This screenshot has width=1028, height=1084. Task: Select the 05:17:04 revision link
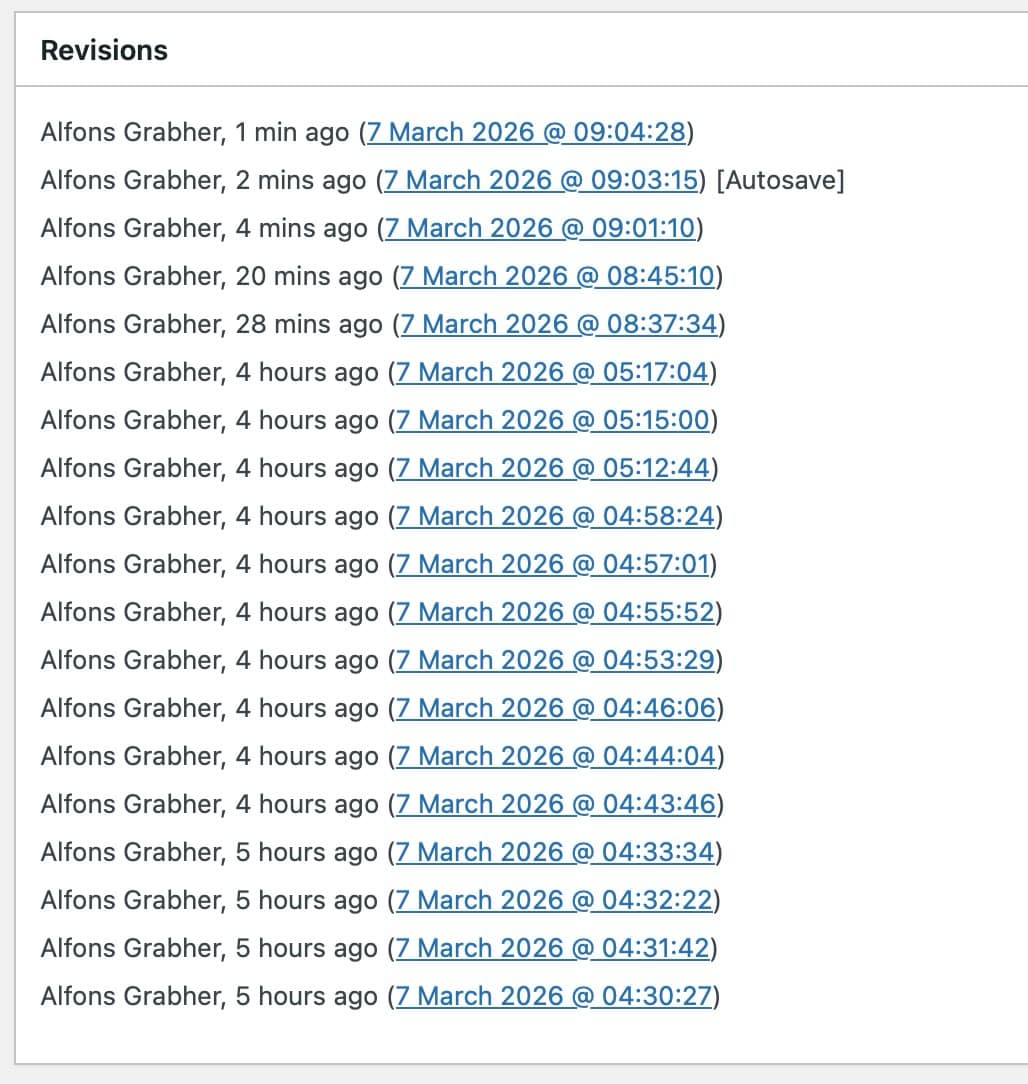[552, 372]
